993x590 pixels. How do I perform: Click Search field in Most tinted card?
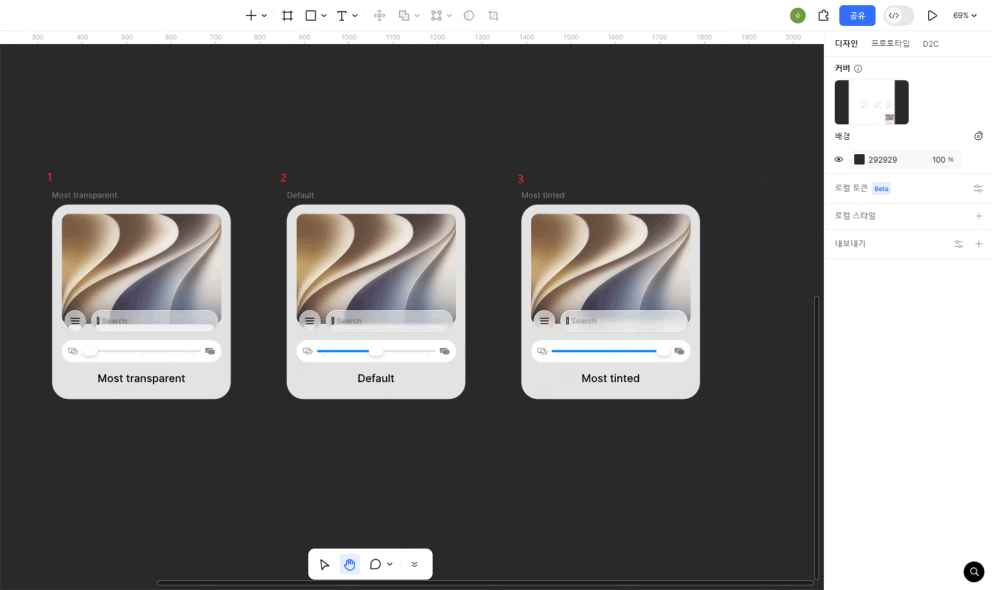(624, 321)
